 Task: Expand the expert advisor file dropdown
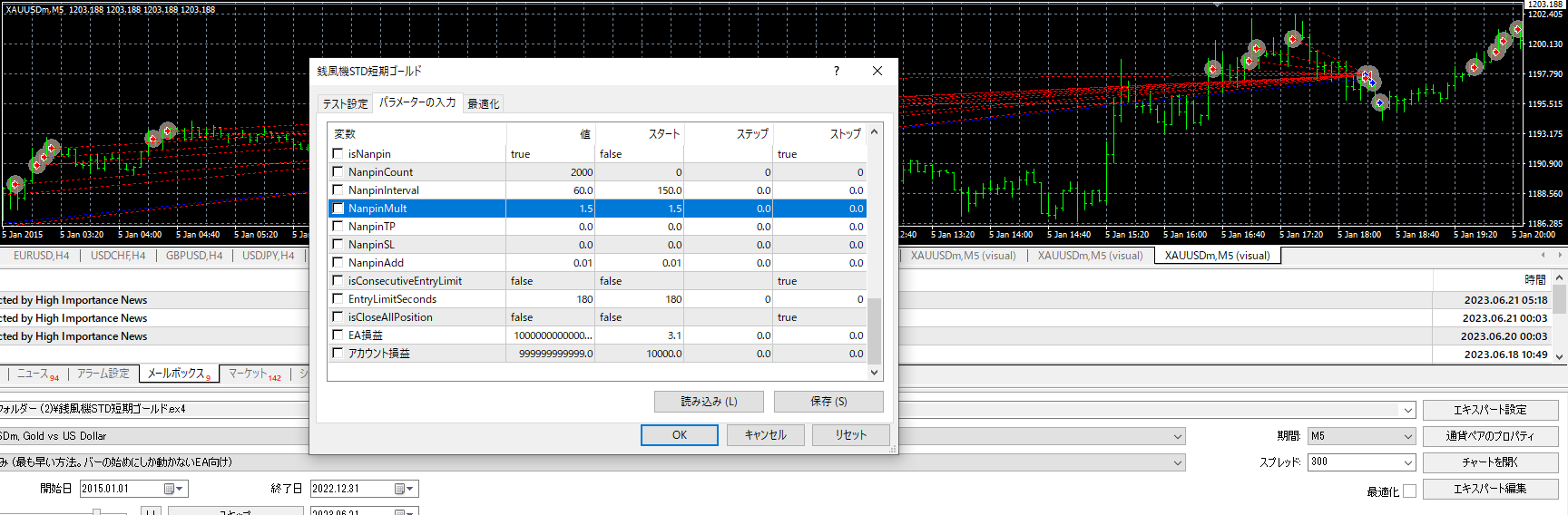coord(1407,410)
